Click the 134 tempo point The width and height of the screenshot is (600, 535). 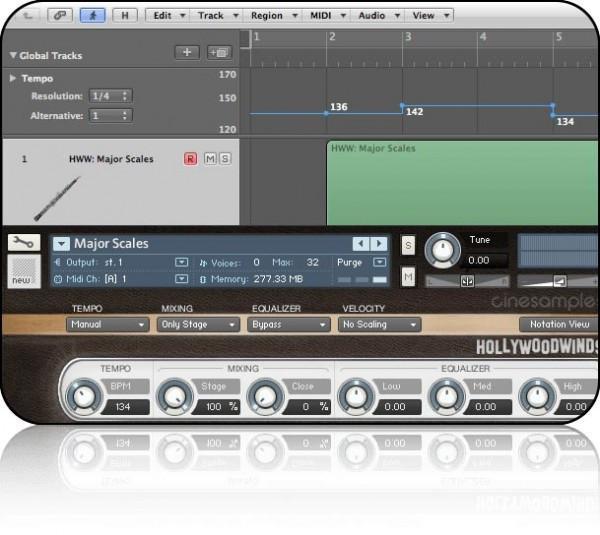pyautogui.click(x=553, y=115)
